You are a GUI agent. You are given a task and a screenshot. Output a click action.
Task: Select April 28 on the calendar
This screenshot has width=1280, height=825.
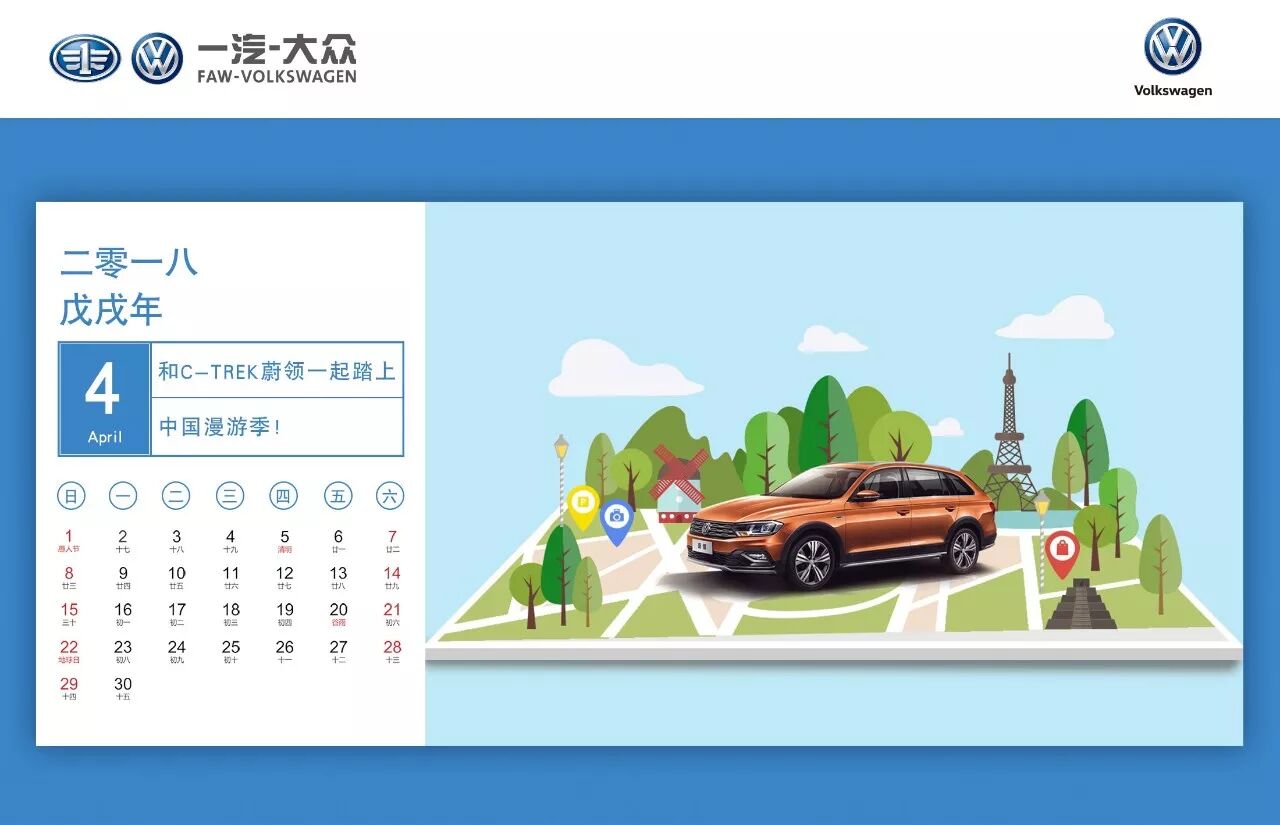click(x=392, y=651)
